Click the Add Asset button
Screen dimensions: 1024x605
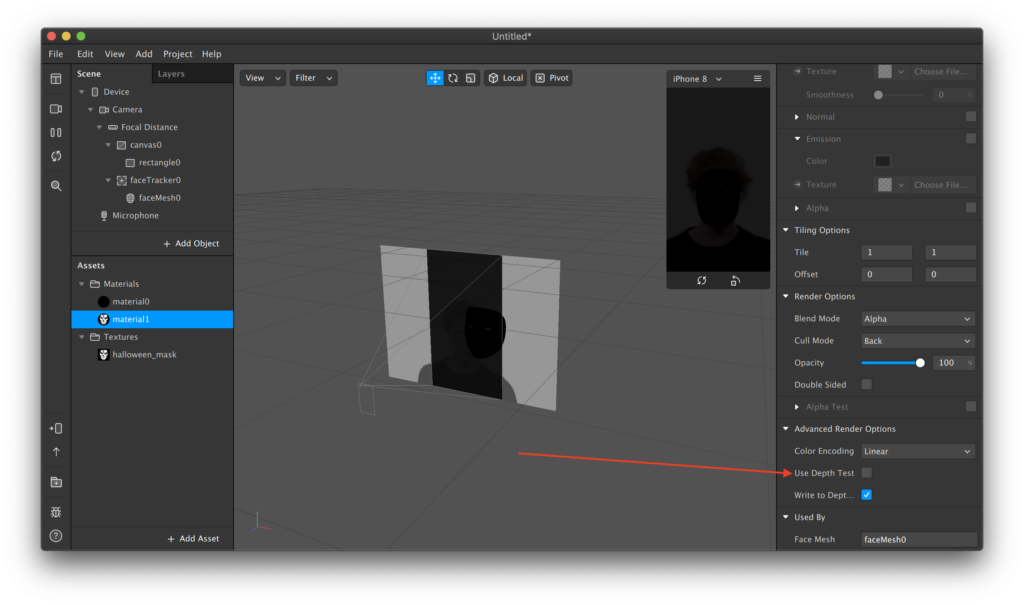pyautogui.click(x=193, y=539)
